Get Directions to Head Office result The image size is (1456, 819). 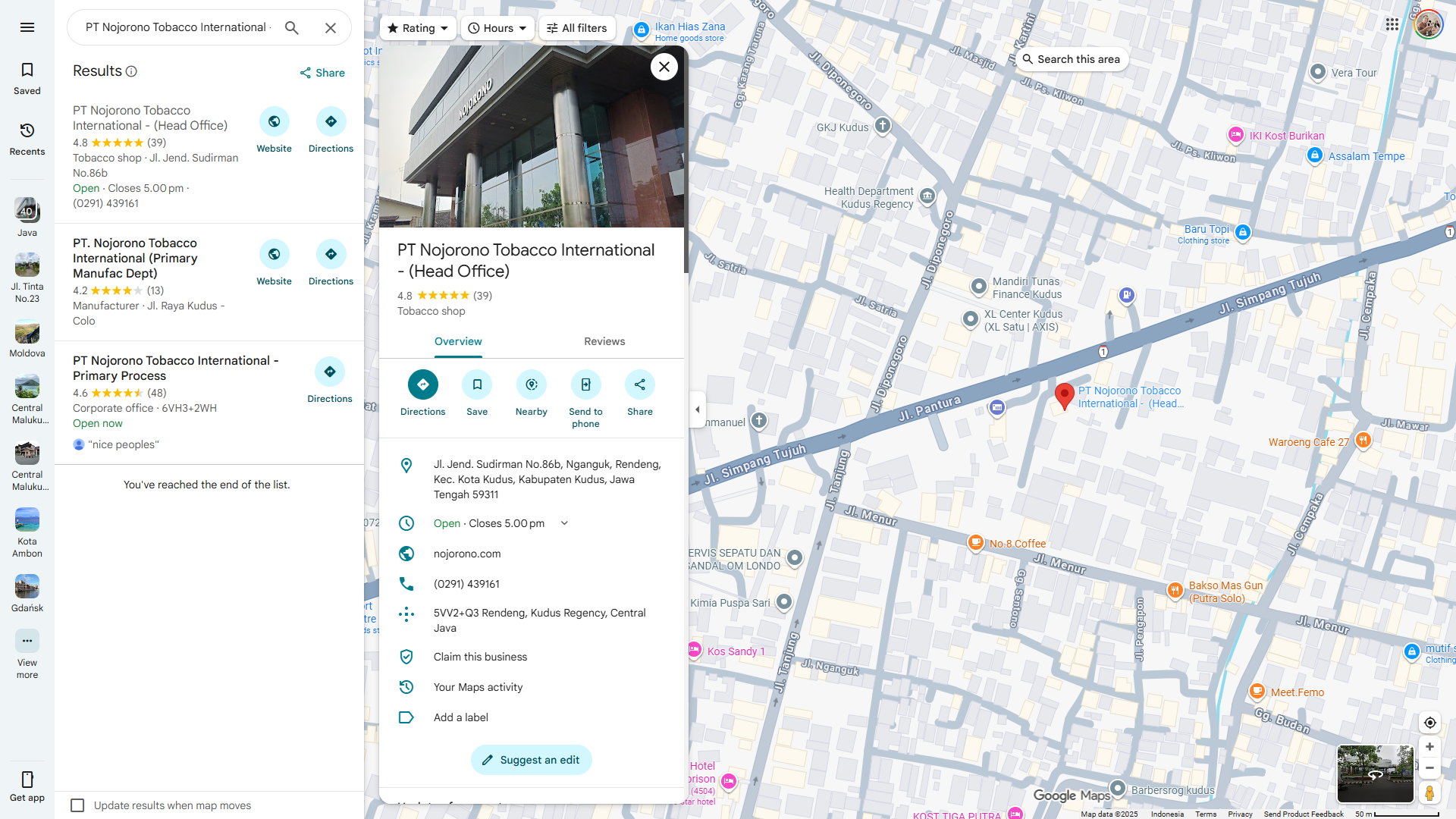point(331,130)
